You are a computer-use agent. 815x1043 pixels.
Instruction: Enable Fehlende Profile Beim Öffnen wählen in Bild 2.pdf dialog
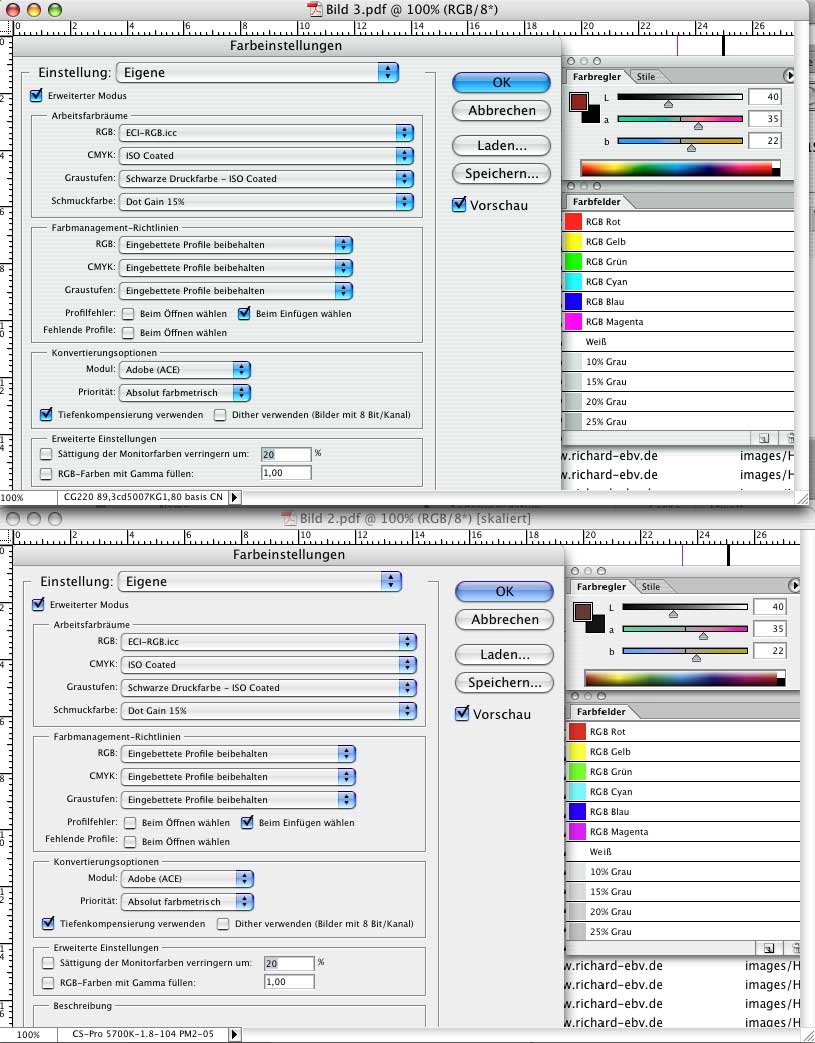tap(130, 842)
